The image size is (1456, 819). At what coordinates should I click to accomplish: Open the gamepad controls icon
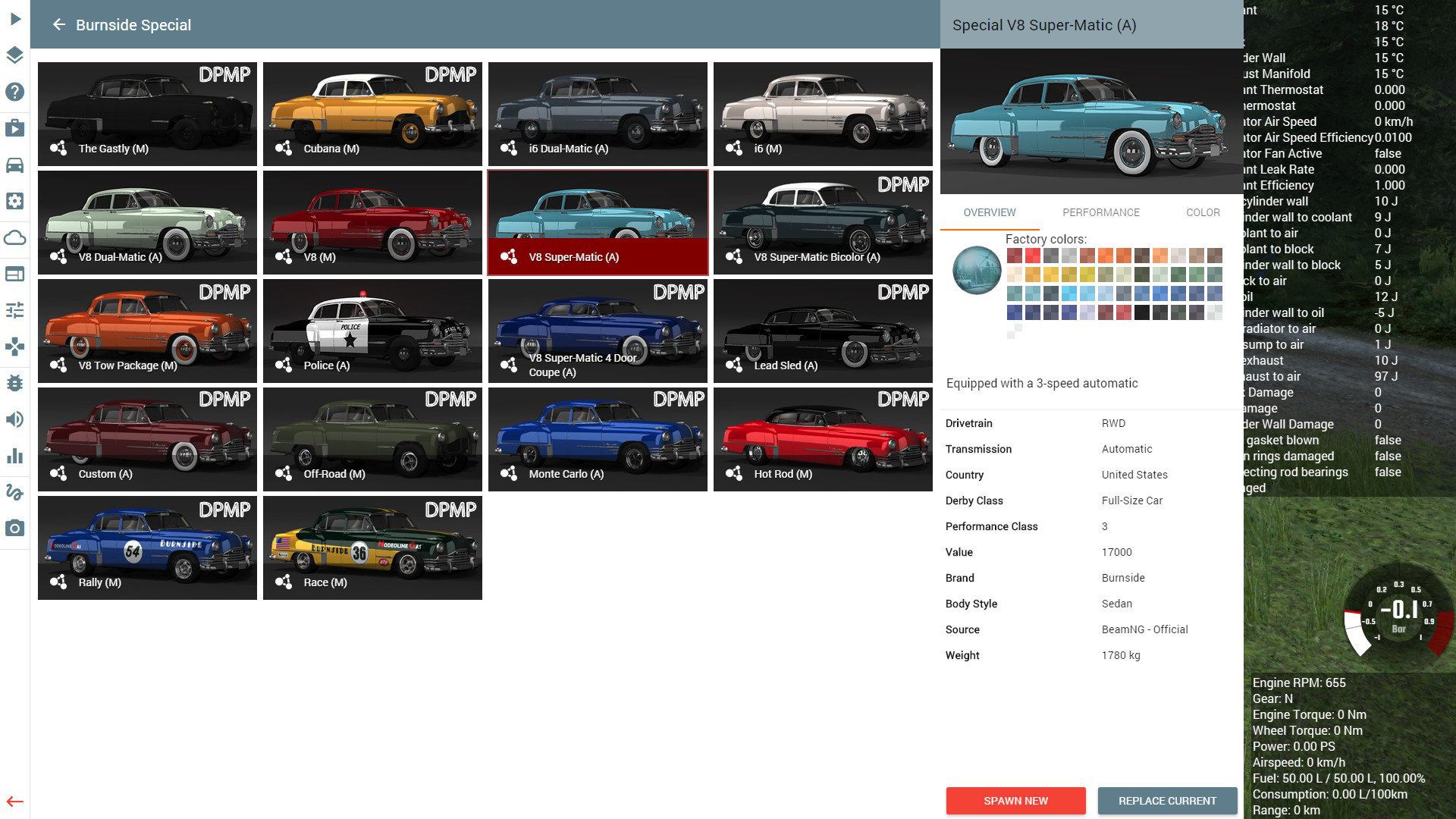click(15, 347)
